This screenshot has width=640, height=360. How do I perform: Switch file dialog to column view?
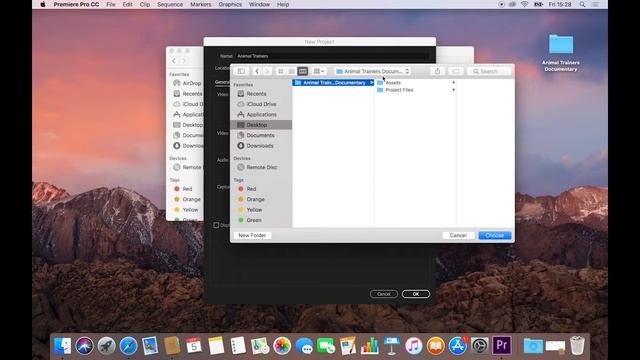tap(302, 71)
